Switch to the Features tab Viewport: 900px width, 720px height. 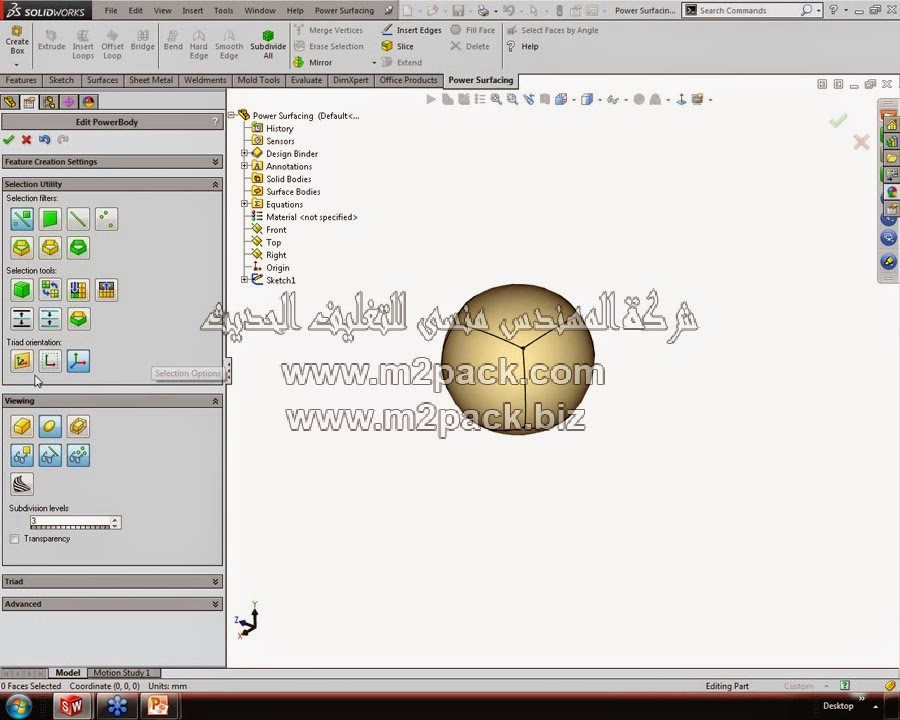click(x=21, y=80)
